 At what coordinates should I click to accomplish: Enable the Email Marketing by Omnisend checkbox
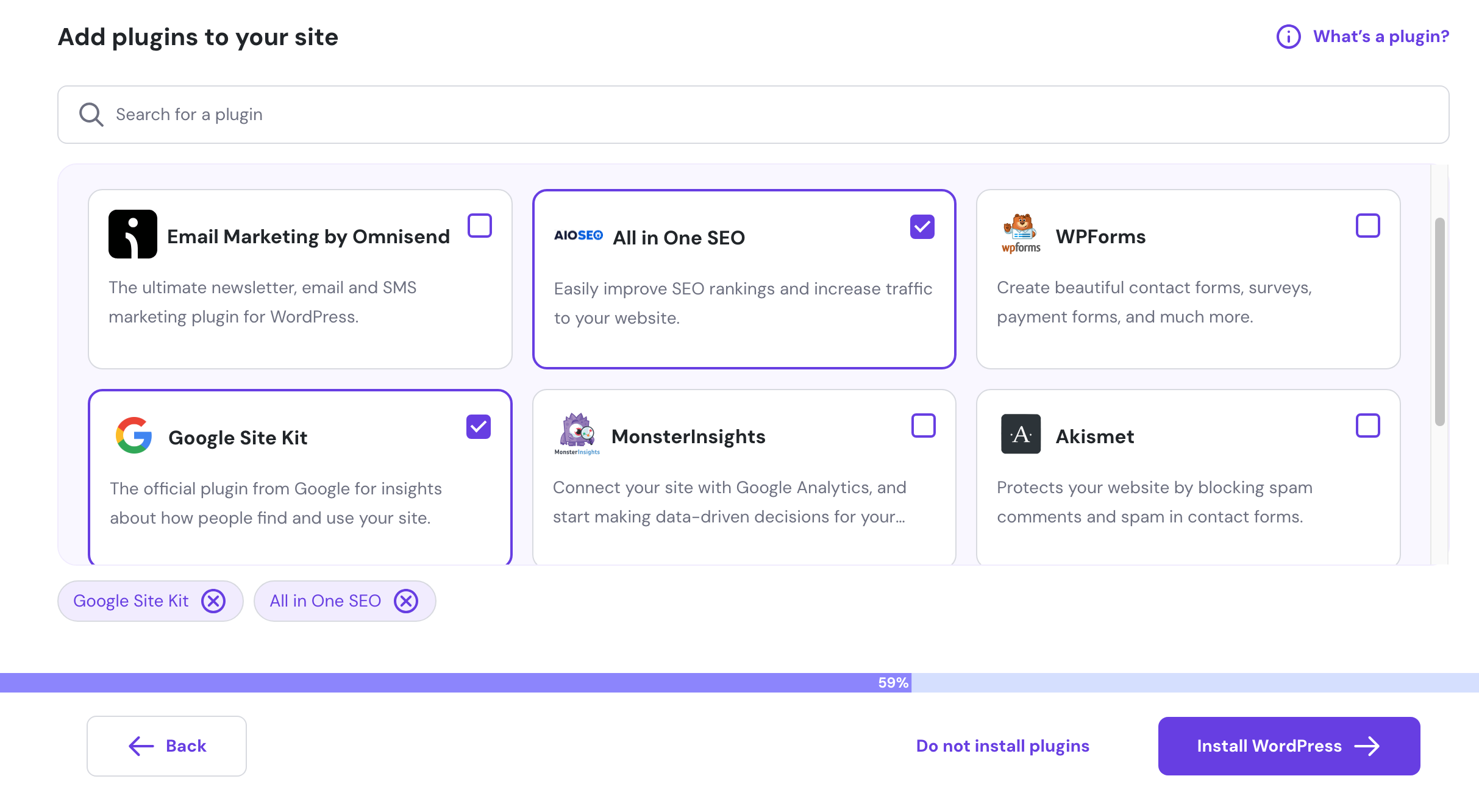coord(480,226)
